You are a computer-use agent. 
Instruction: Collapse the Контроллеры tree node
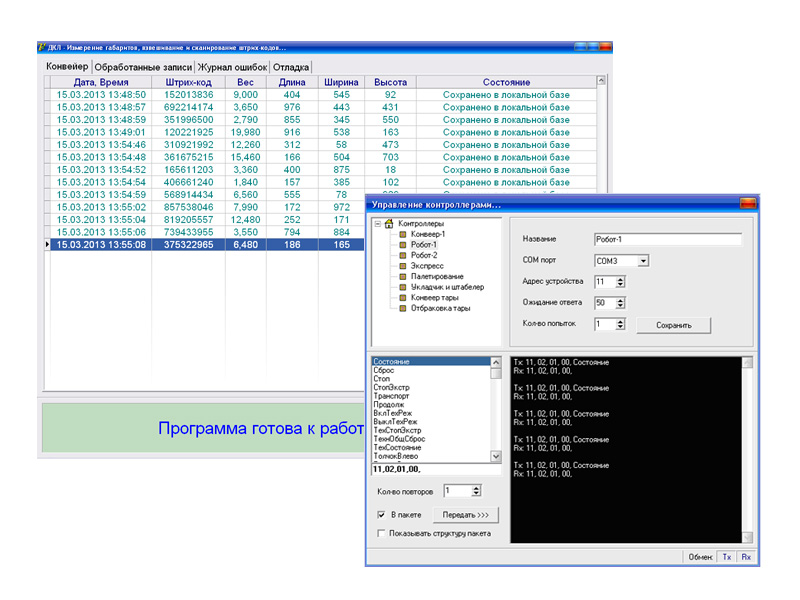(x=377, y=223)
